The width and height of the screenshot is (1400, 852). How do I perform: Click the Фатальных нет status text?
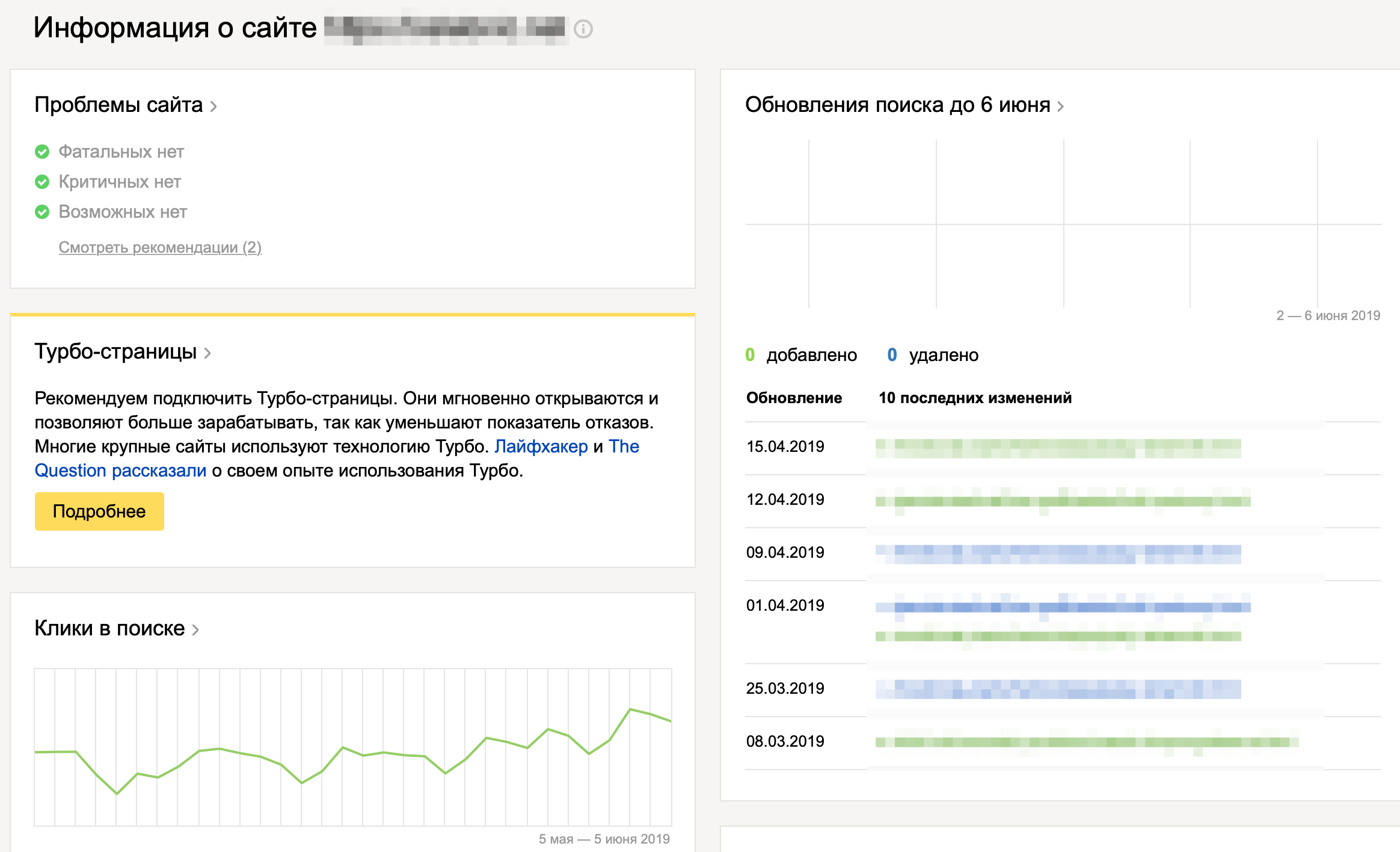pyautogui.click(x=121, y=152)
